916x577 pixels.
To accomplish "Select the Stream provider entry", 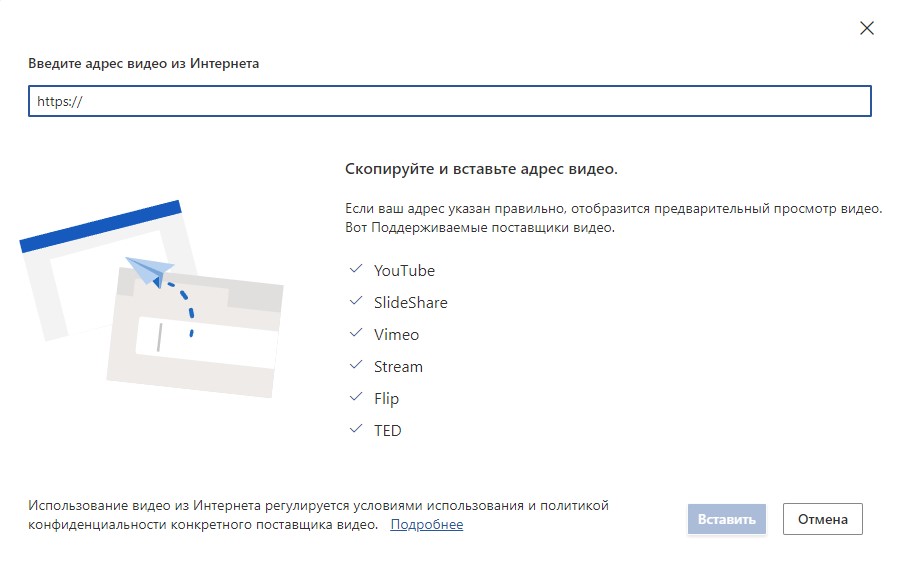I will point(399,366).
